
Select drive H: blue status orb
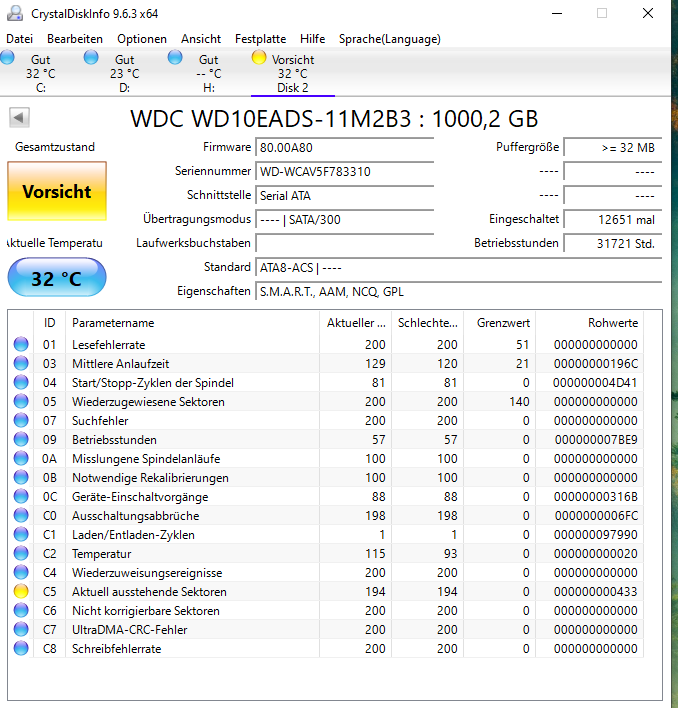click(175, 58)
